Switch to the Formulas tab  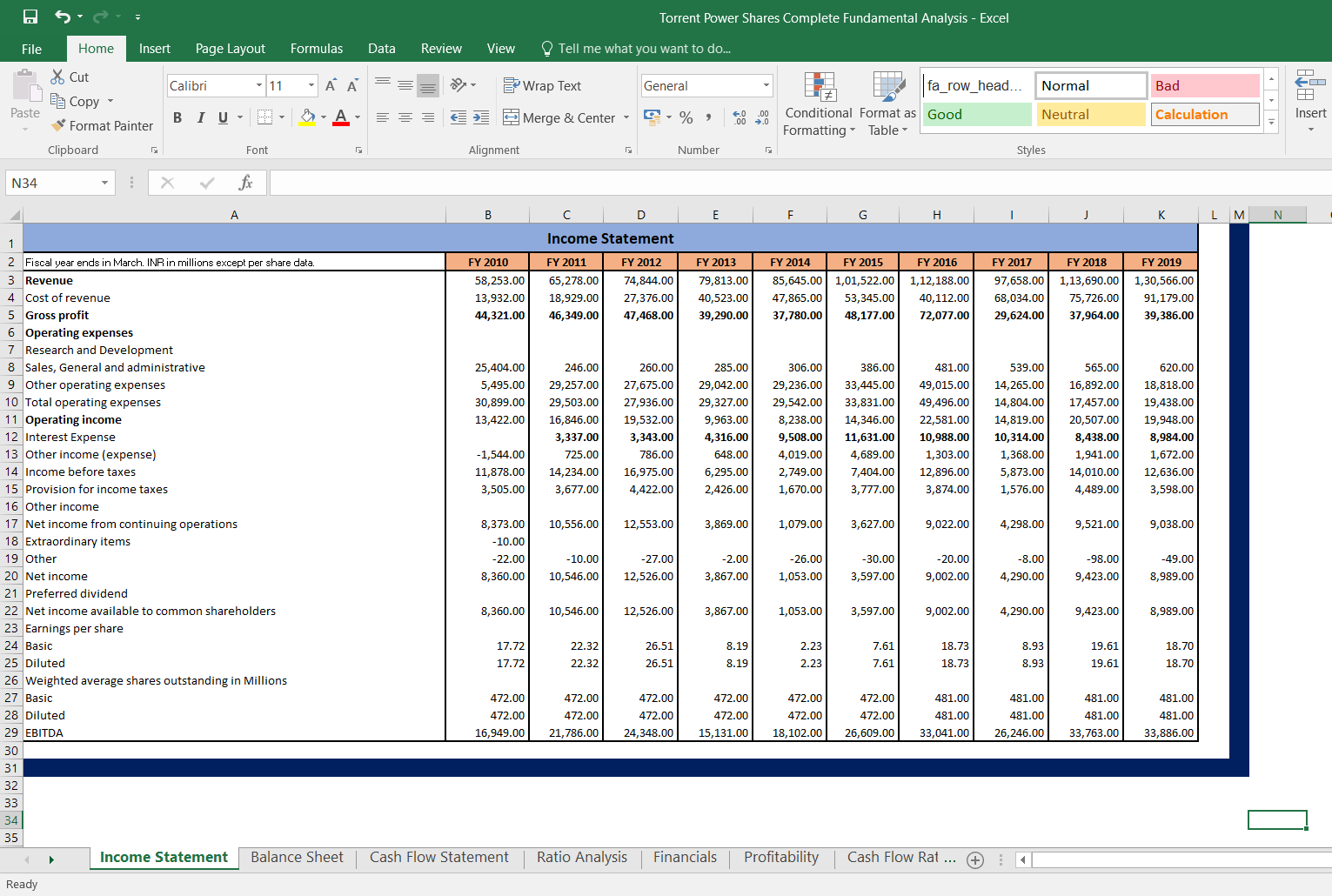click(x=317, y=49)
